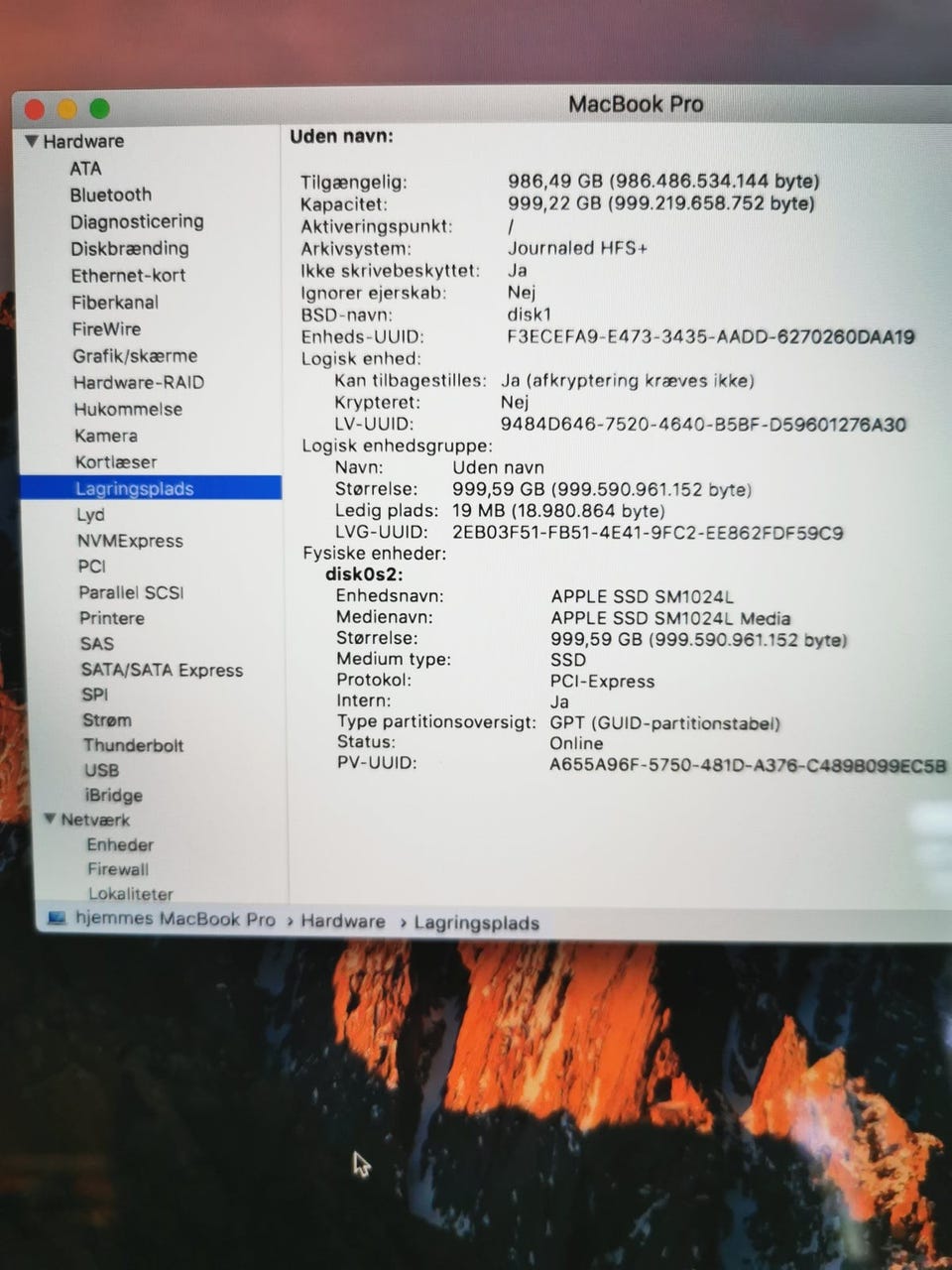The image size is (952, 1270).
Task: Click the disk0s2: heading
Action: 364,574
